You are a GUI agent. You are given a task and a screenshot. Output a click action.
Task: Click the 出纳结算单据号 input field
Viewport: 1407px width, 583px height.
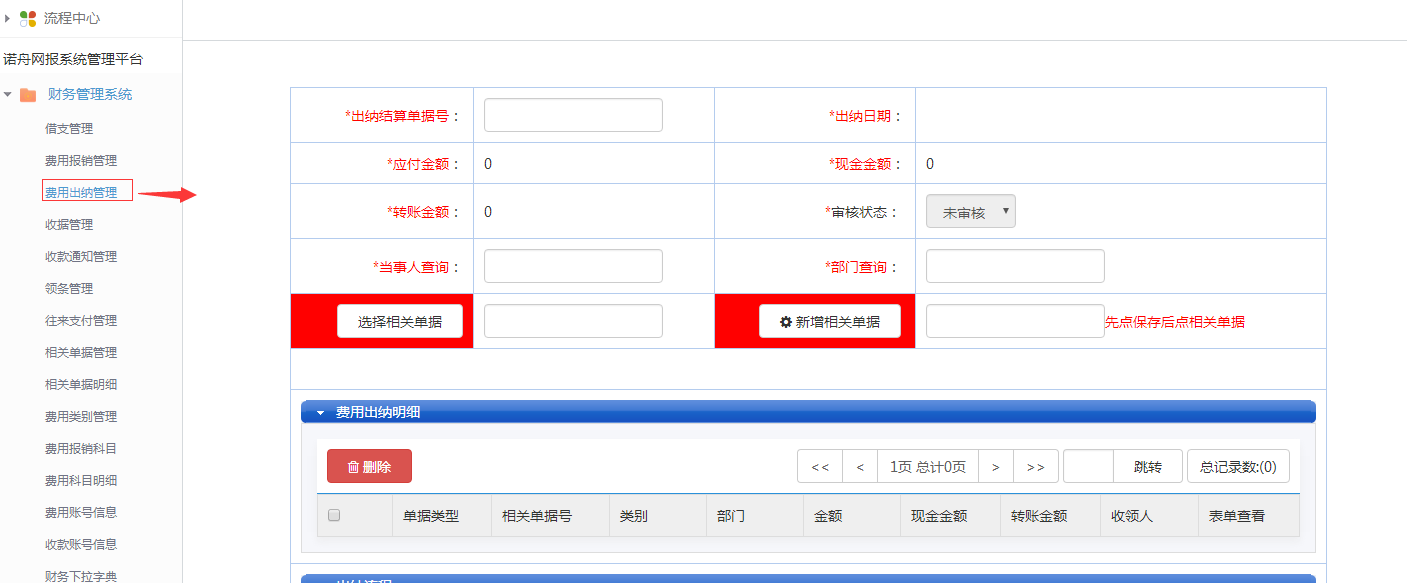[572, 114]
